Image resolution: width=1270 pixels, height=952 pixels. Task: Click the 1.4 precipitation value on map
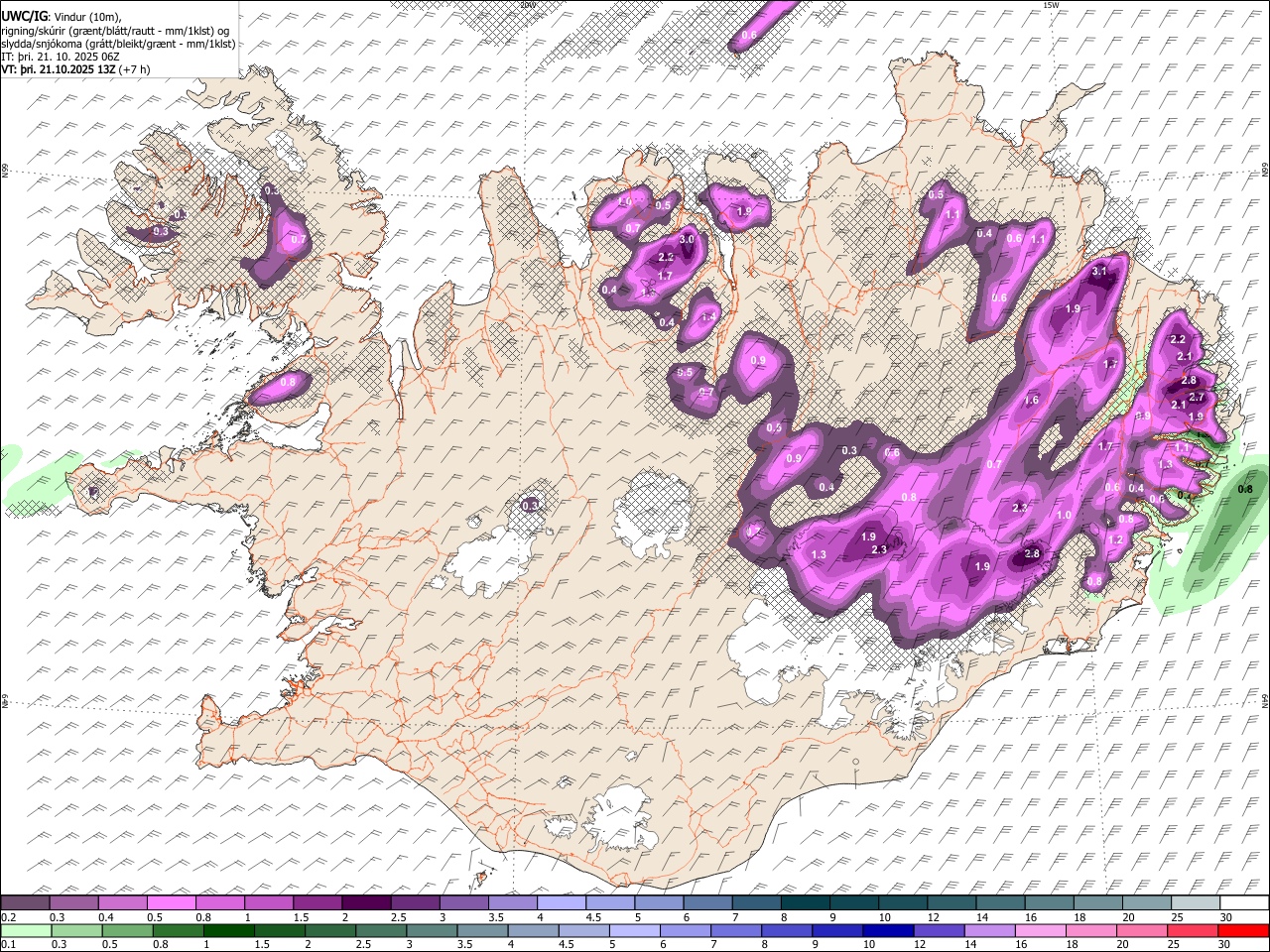(x=708, y=316)
